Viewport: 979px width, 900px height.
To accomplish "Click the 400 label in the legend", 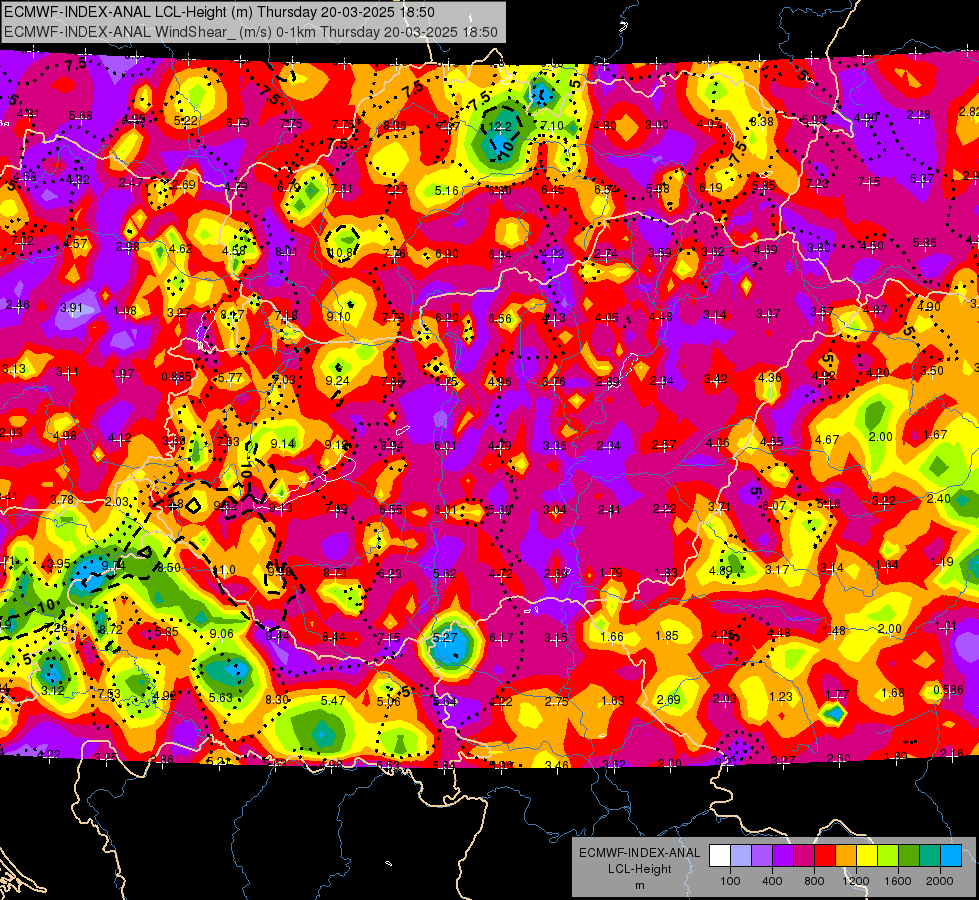I will 772,881.
